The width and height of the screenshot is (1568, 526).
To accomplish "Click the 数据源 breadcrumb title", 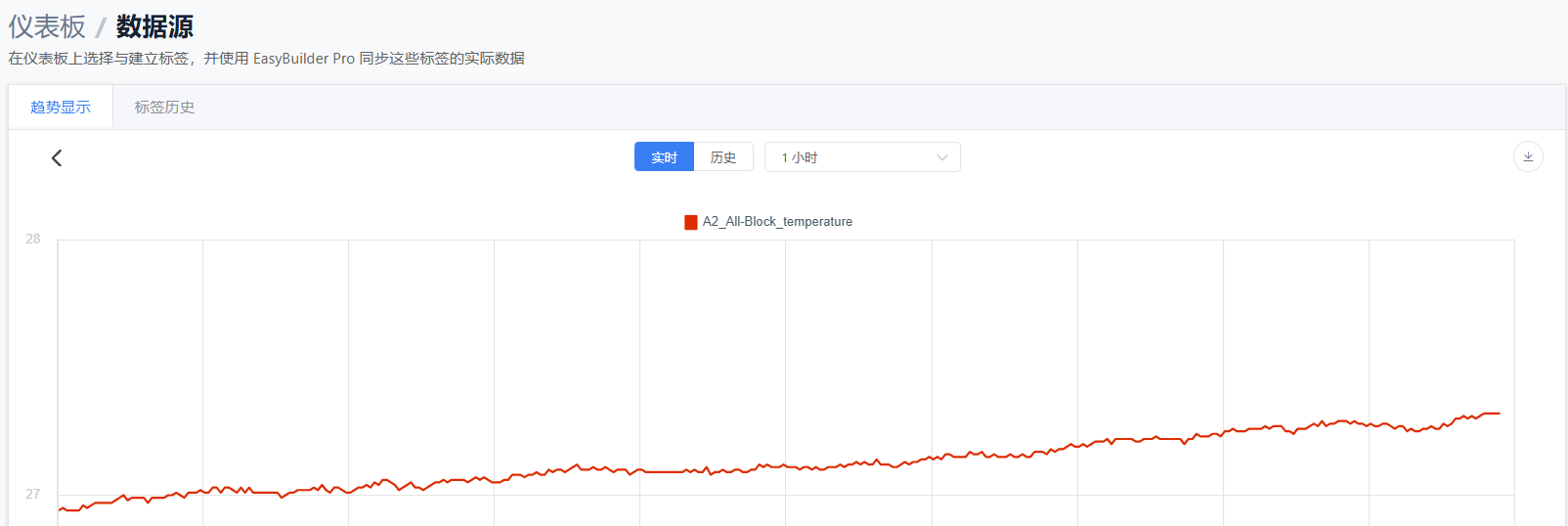I will pyautogui.click(x=154, y=26).
